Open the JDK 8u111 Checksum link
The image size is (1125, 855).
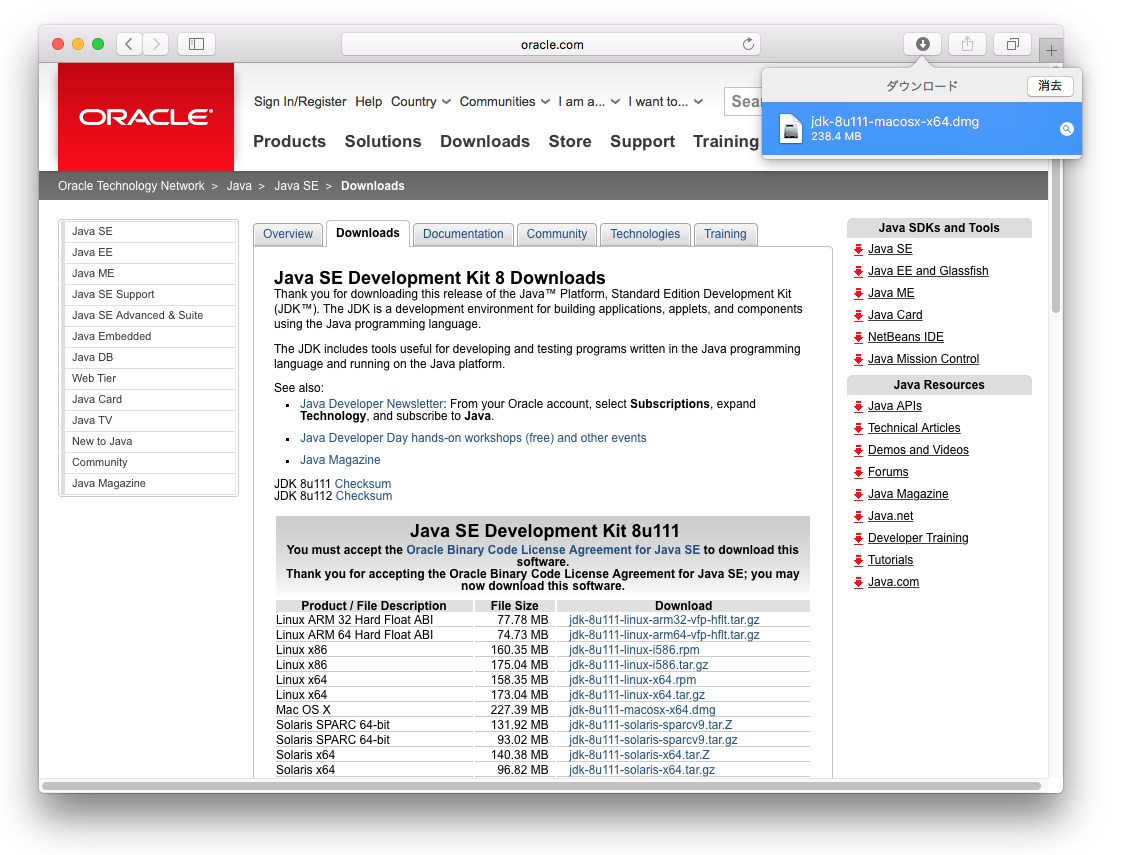tap(363, 484)
